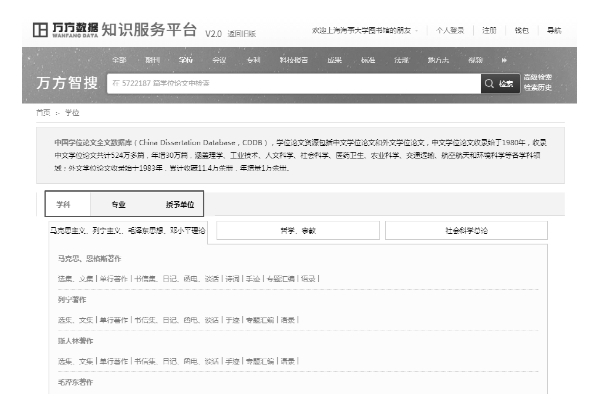Open 专题汇编 under 列宁著作
This screenshot has width=608, height=407.
tap(260, 320)
